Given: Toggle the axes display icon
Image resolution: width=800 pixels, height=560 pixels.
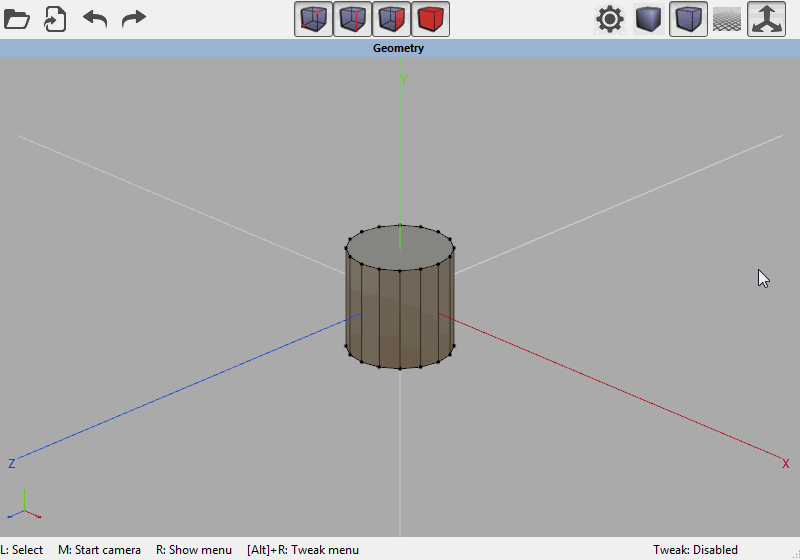Looking at the screenshot, I should pos(766,19).
